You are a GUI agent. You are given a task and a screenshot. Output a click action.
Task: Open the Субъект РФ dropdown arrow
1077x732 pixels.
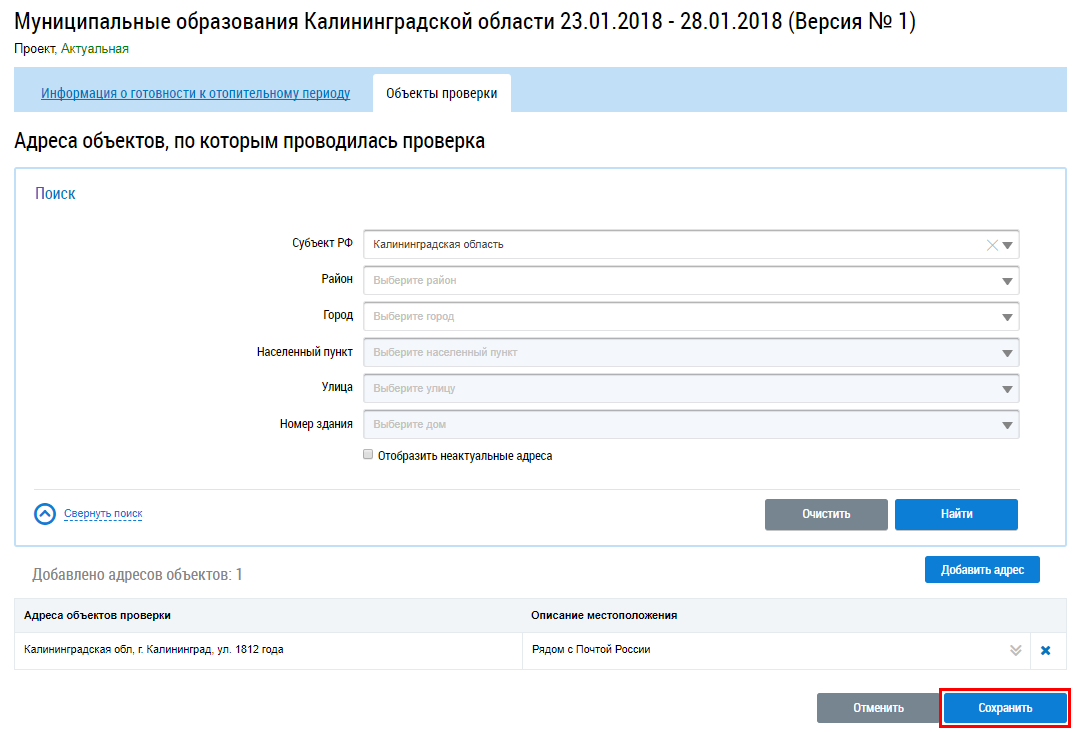1007,245
